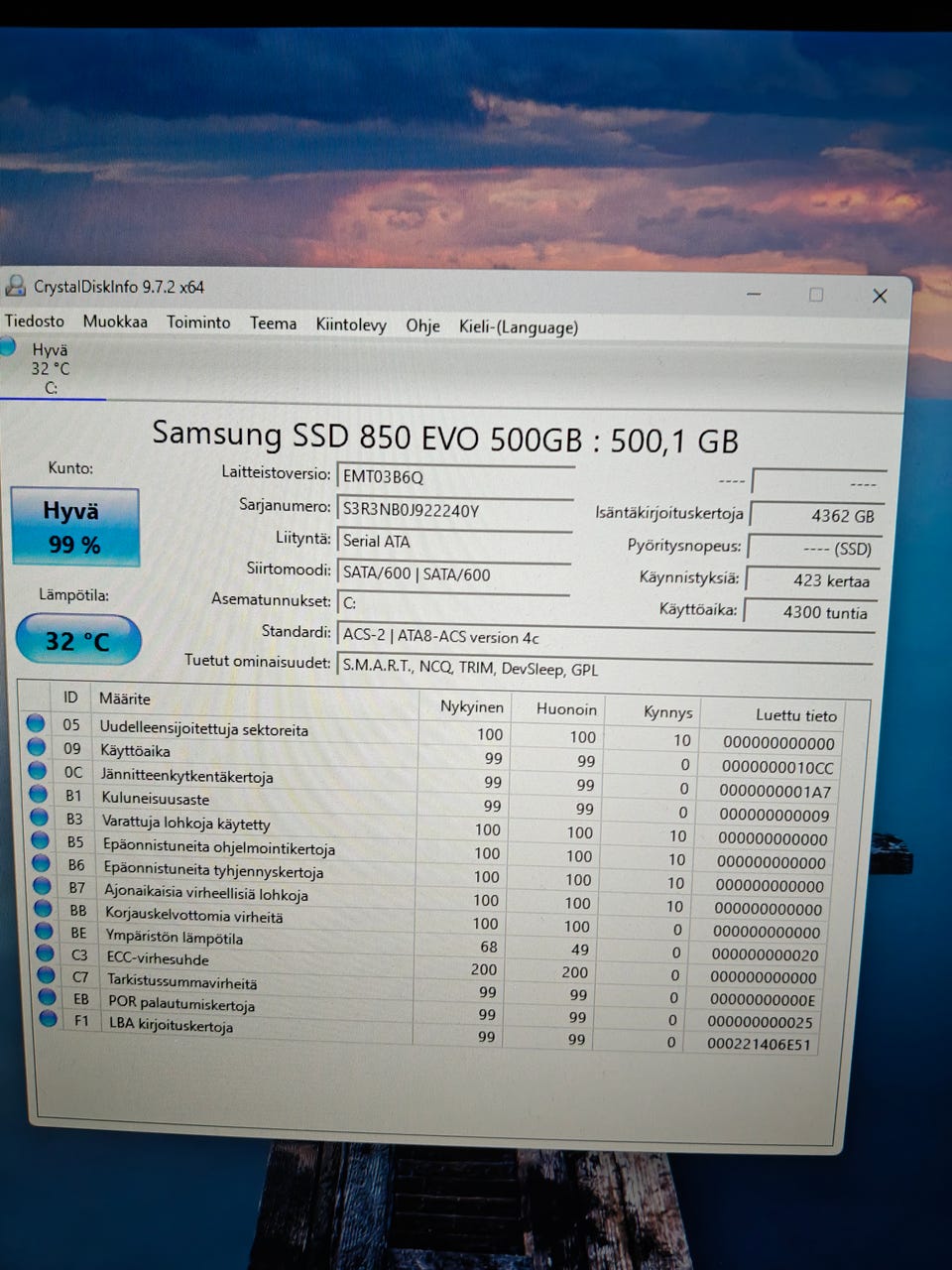
Task: Click the Sarjanumero serial number field
Action: (454, 509)
